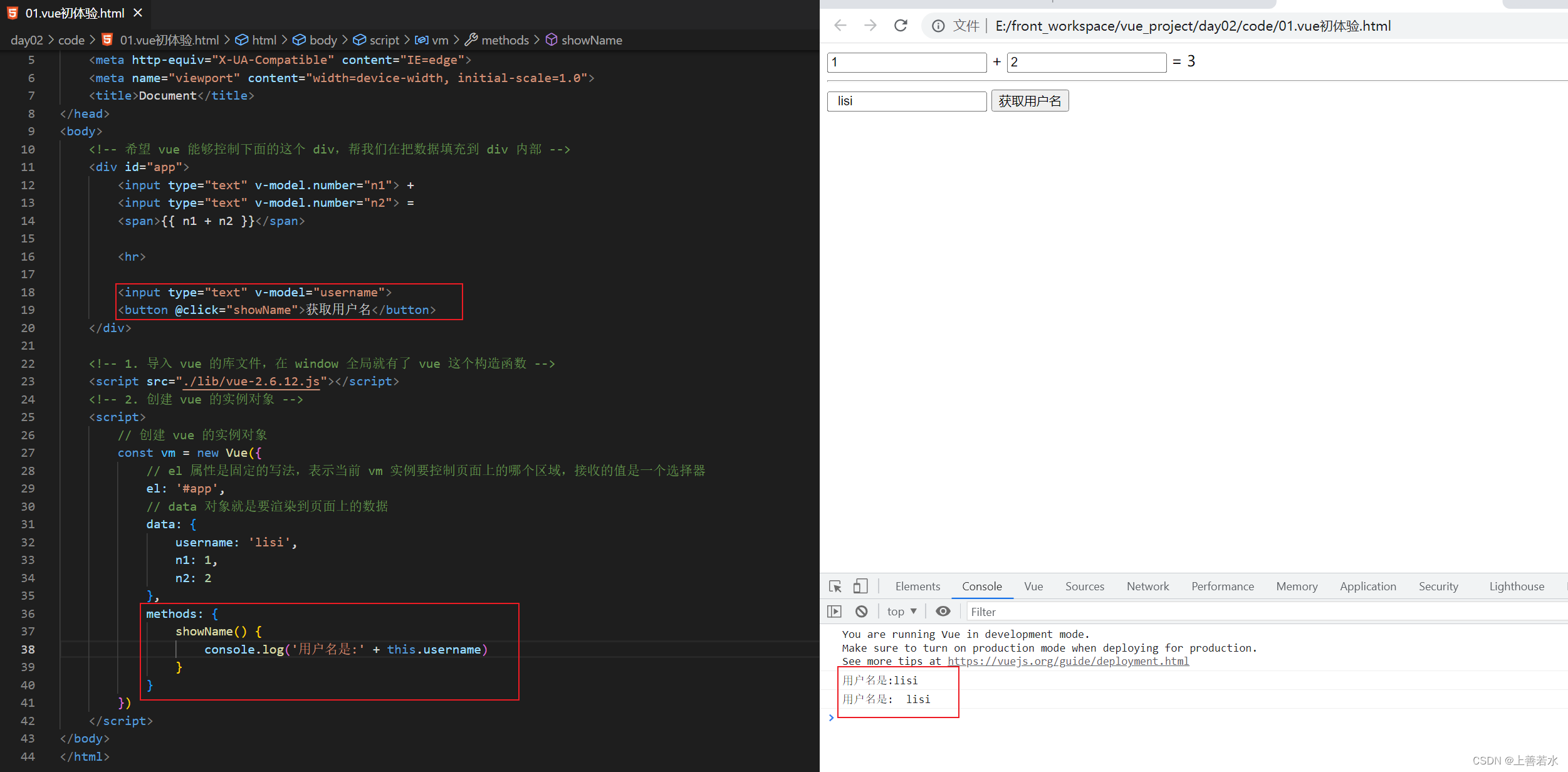The width and height of the screenshot is (1568, 772).
Task: Switch to the Elements tab
Action: [917, 587]
